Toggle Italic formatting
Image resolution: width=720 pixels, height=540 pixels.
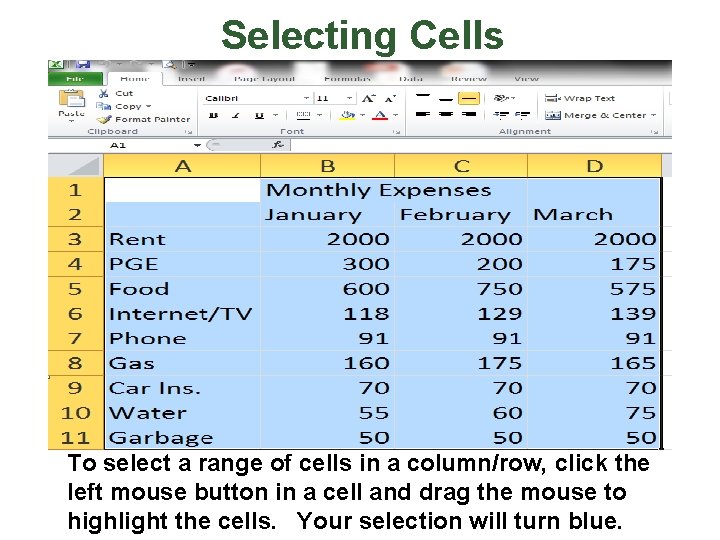click(x=236, y=115)
